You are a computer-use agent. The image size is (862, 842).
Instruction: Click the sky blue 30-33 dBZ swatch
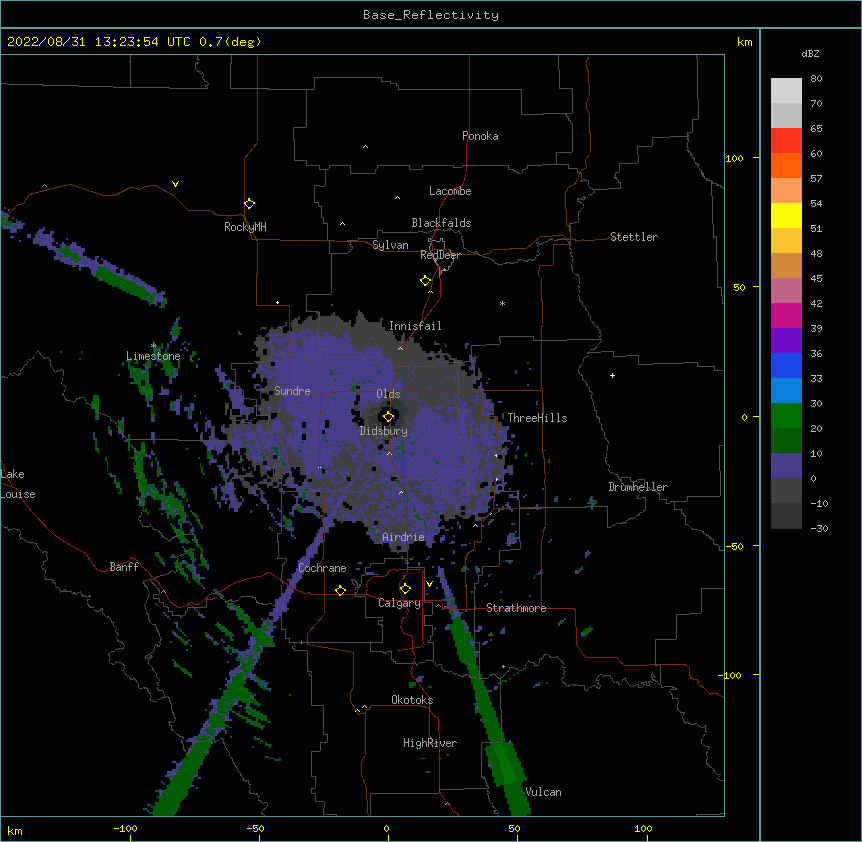pyautogui.click(x=786, y=391)
